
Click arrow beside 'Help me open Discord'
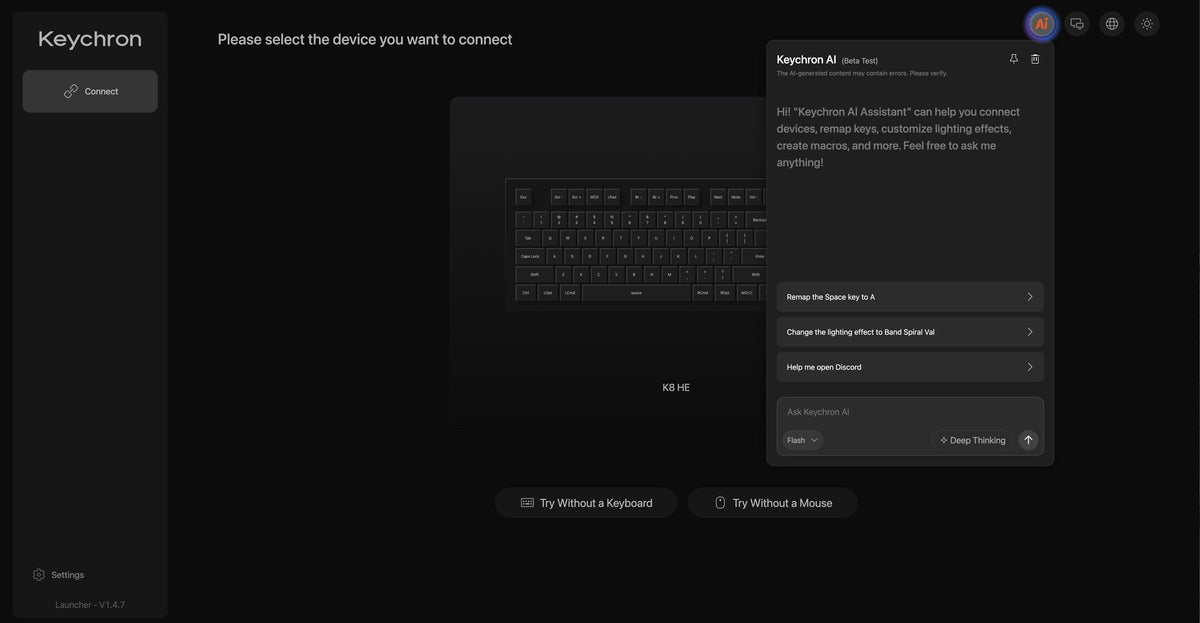[x=1030, y=367]
